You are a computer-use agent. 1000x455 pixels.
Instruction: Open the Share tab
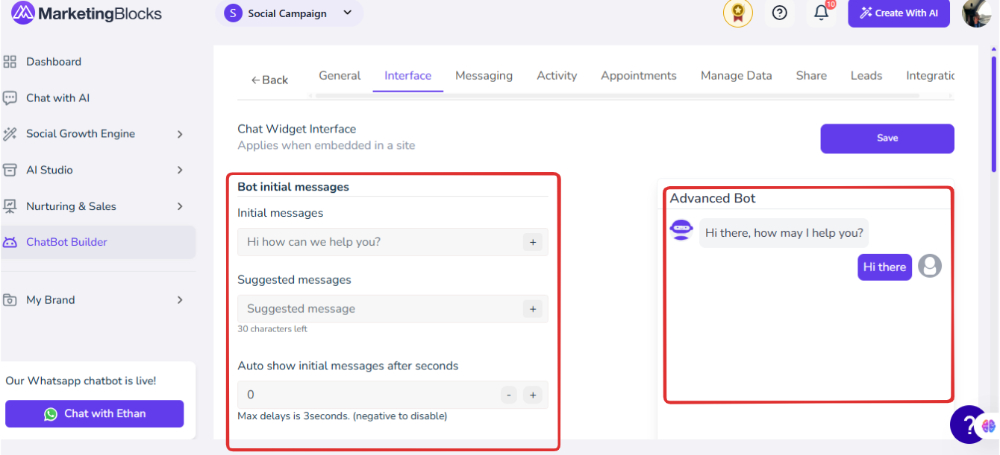tap(811, 75)
